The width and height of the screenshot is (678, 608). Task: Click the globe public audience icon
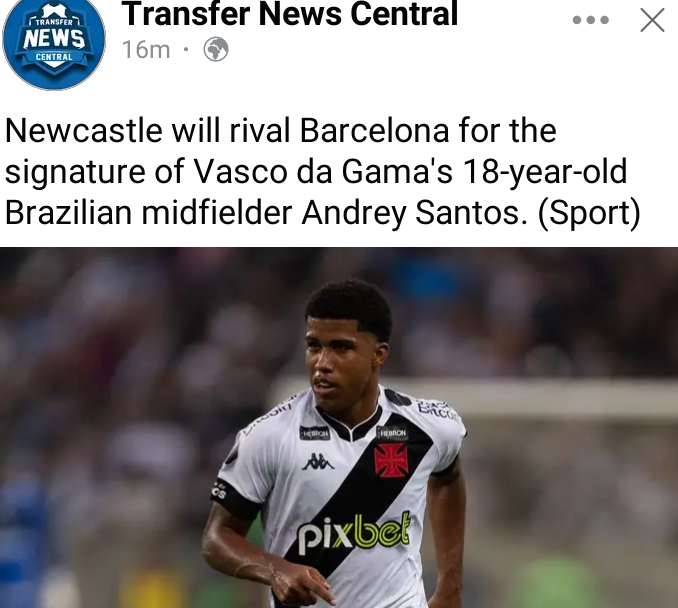(x=216, y=49)
